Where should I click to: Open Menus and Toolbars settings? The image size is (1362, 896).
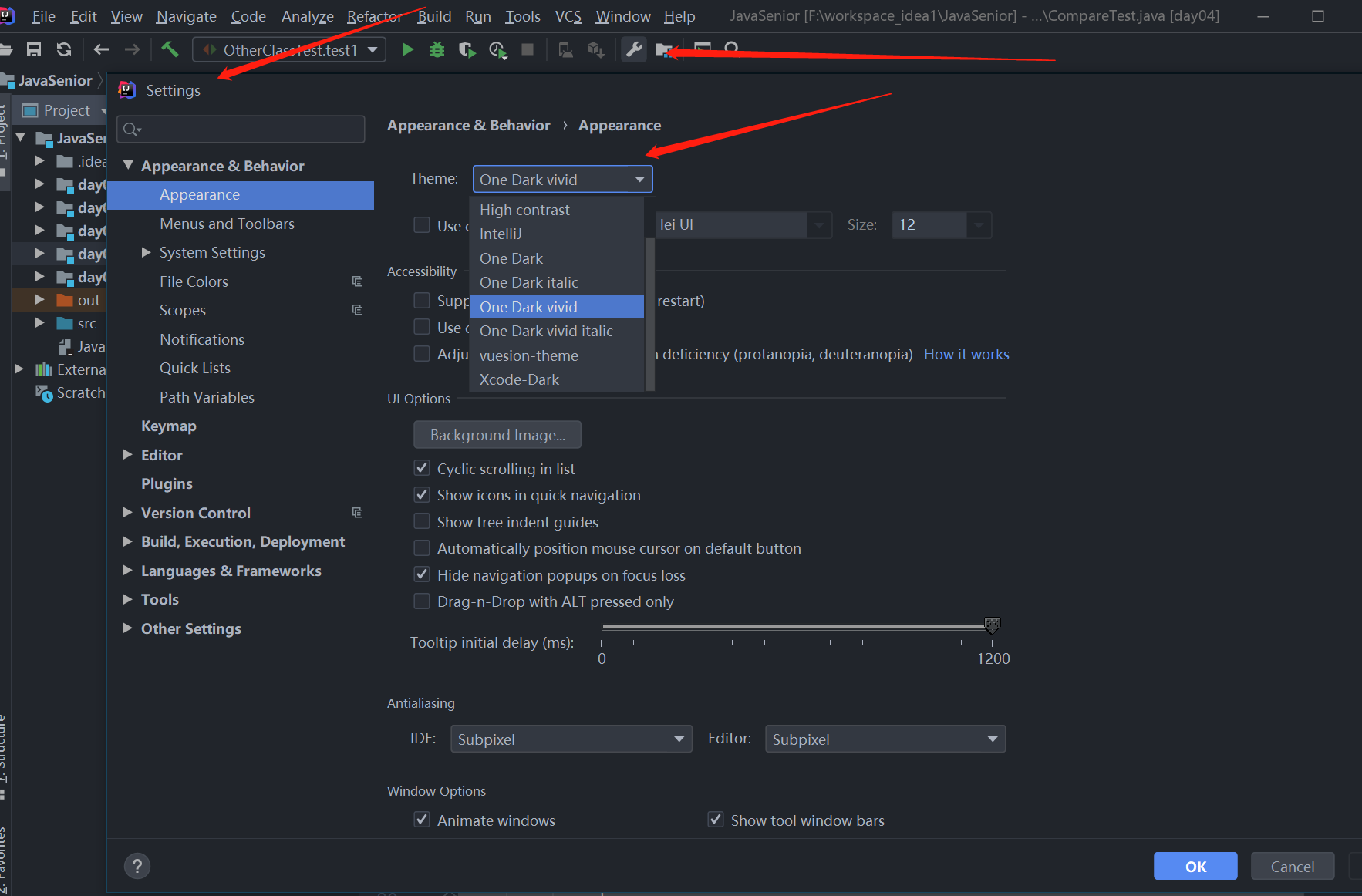227,224
